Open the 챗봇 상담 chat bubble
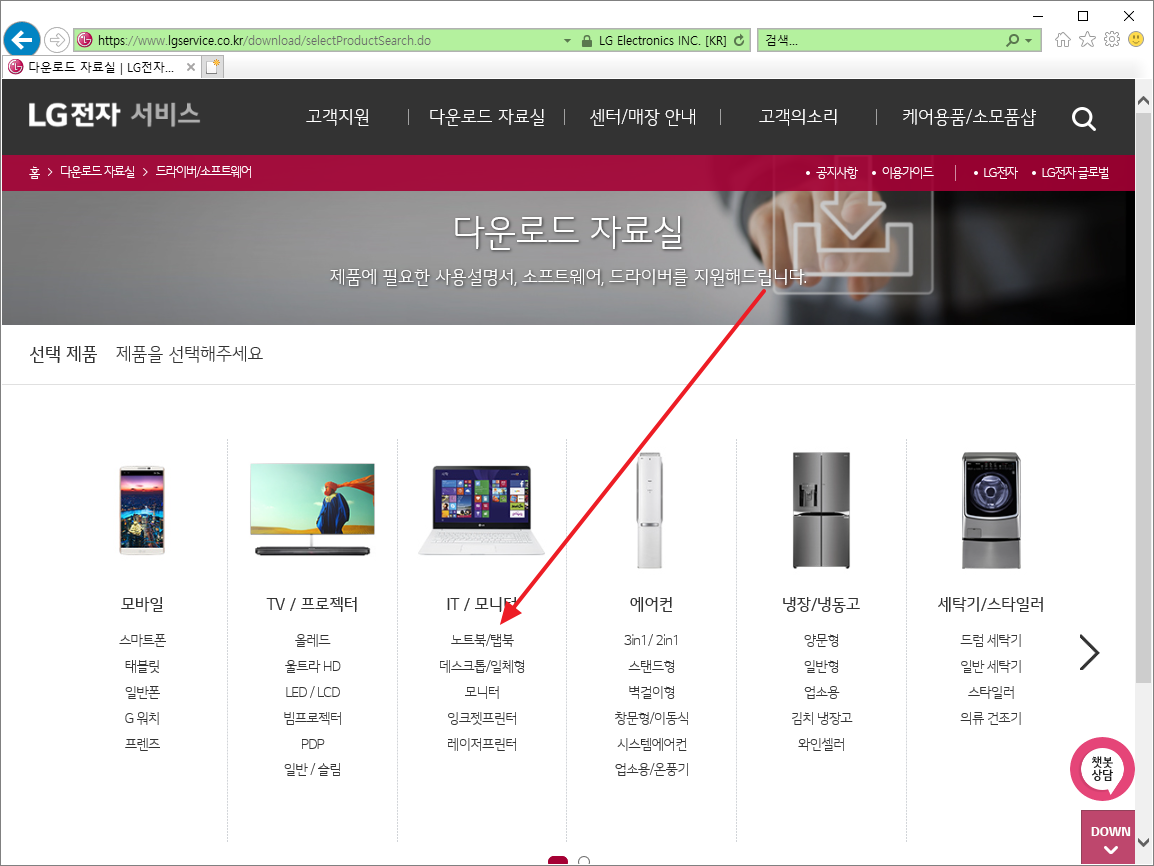Screen dimensions: 1154x866 click(1102, 770)
